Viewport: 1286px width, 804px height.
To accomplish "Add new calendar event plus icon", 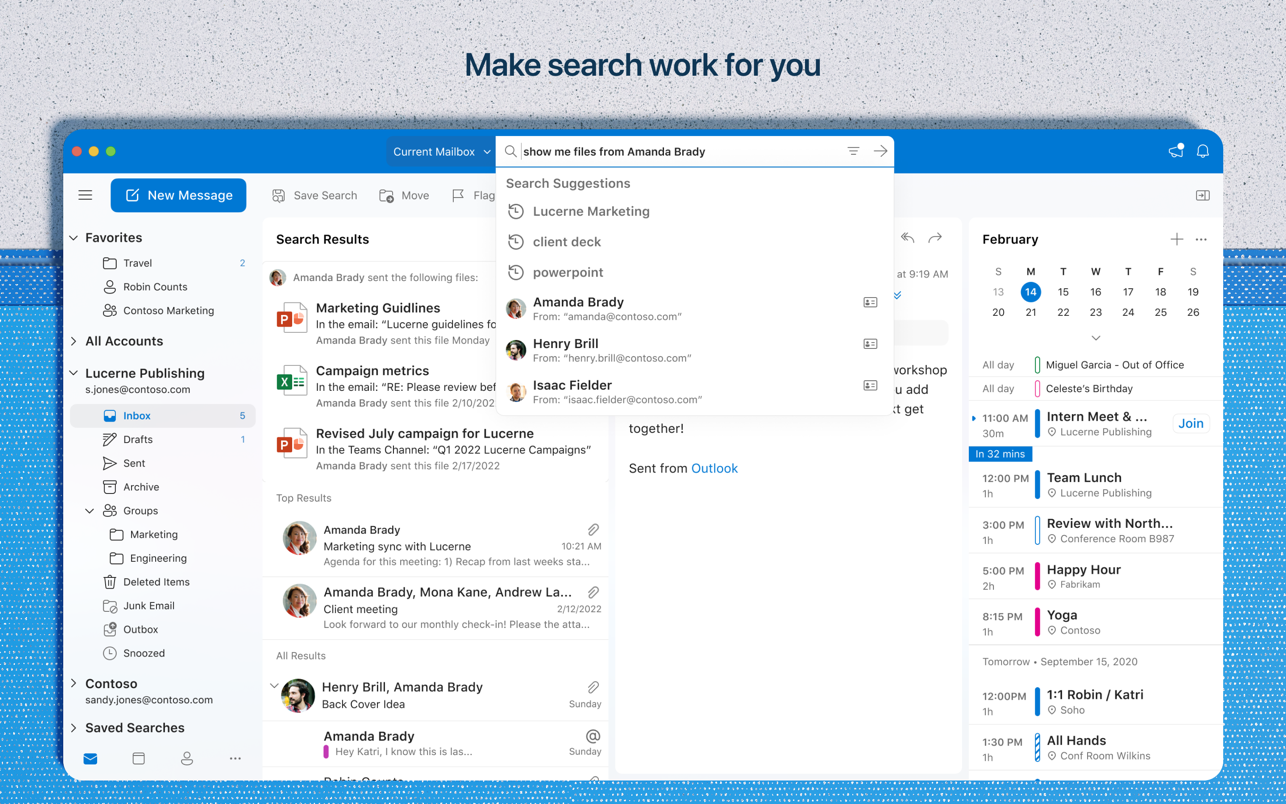I will [x=1177, y=240].
